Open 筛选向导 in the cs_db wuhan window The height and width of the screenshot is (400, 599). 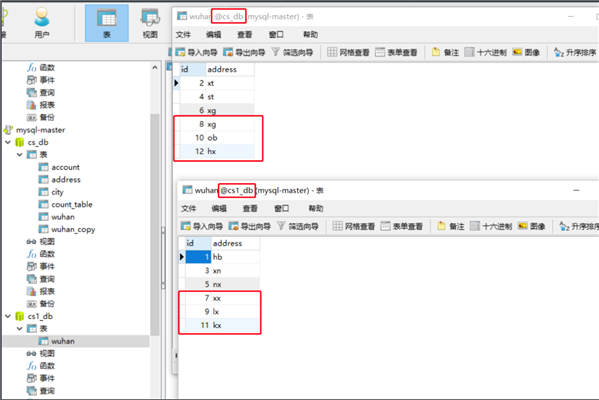292,52
